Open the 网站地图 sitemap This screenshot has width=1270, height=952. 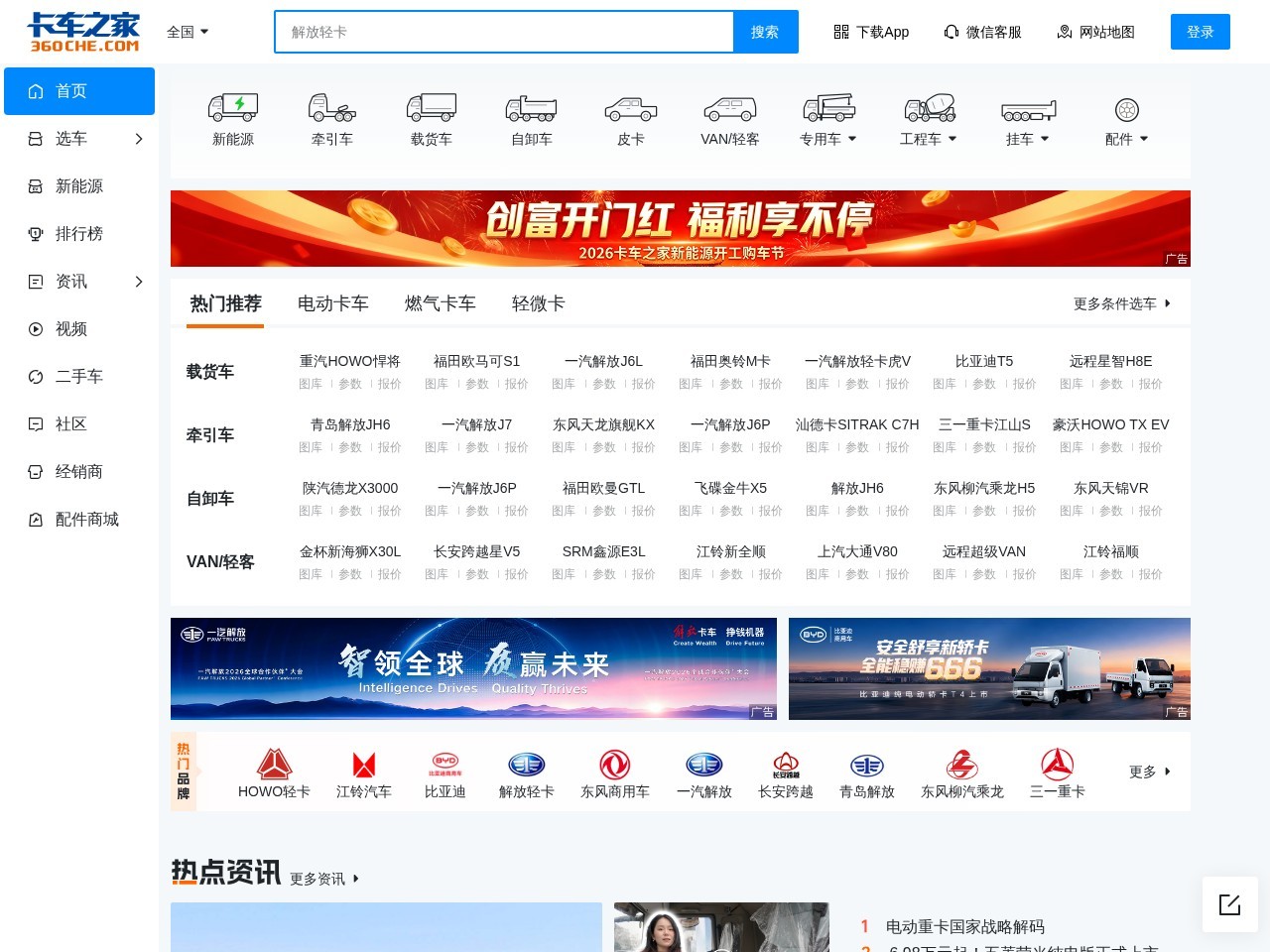(x=1095, y=31)
